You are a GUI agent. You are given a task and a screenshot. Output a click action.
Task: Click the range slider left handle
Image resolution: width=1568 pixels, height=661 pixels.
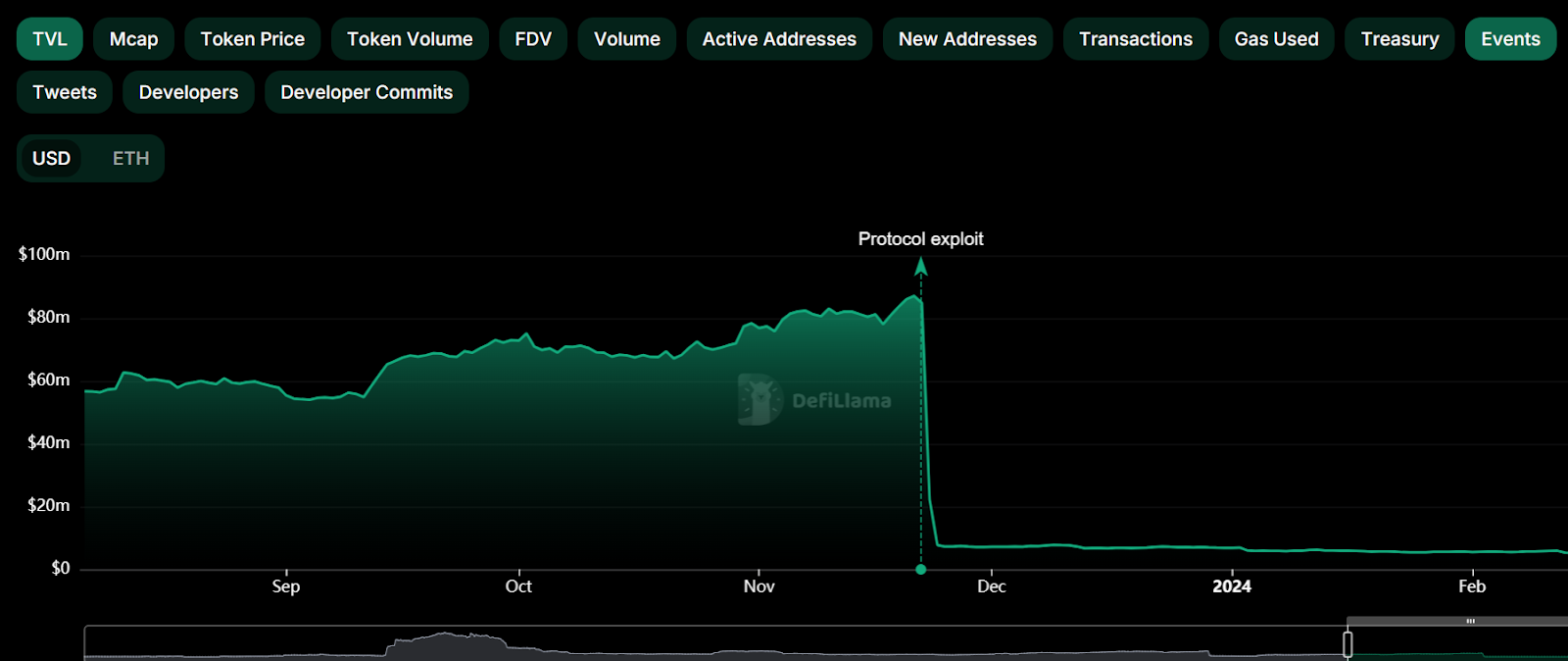[1347, 644]
